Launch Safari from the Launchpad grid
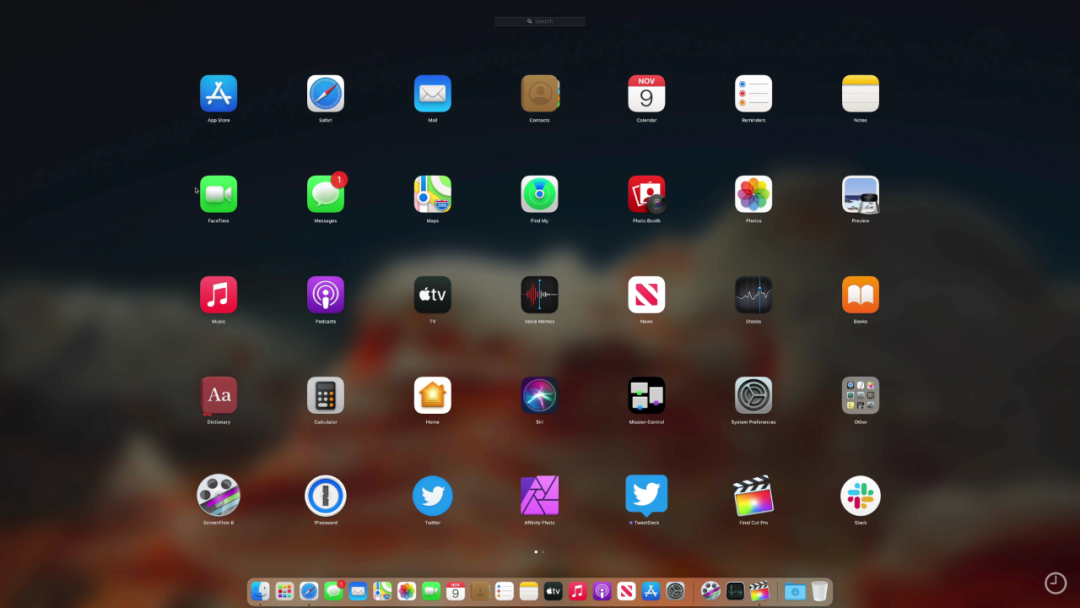 click(x=325, y=94)
